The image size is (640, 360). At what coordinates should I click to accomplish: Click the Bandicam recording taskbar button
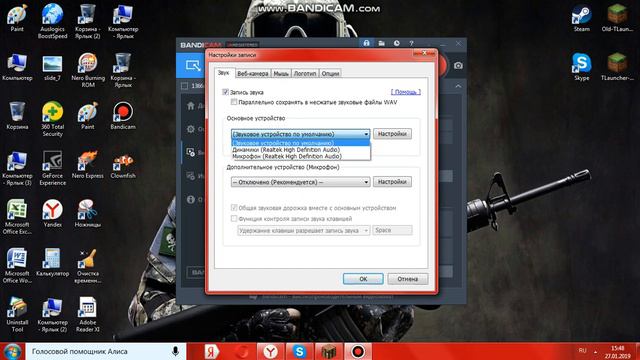(x=358, y=351)
